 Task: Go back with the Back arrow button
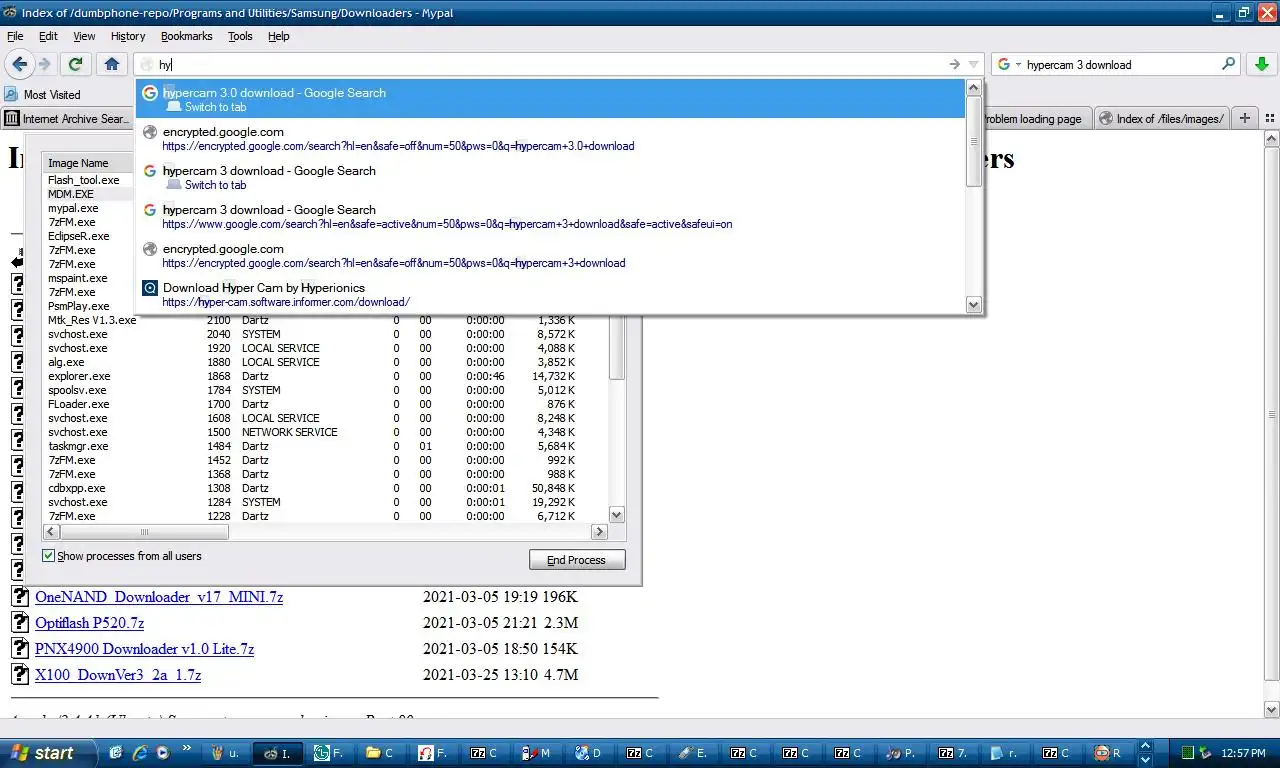coord(19,64)
